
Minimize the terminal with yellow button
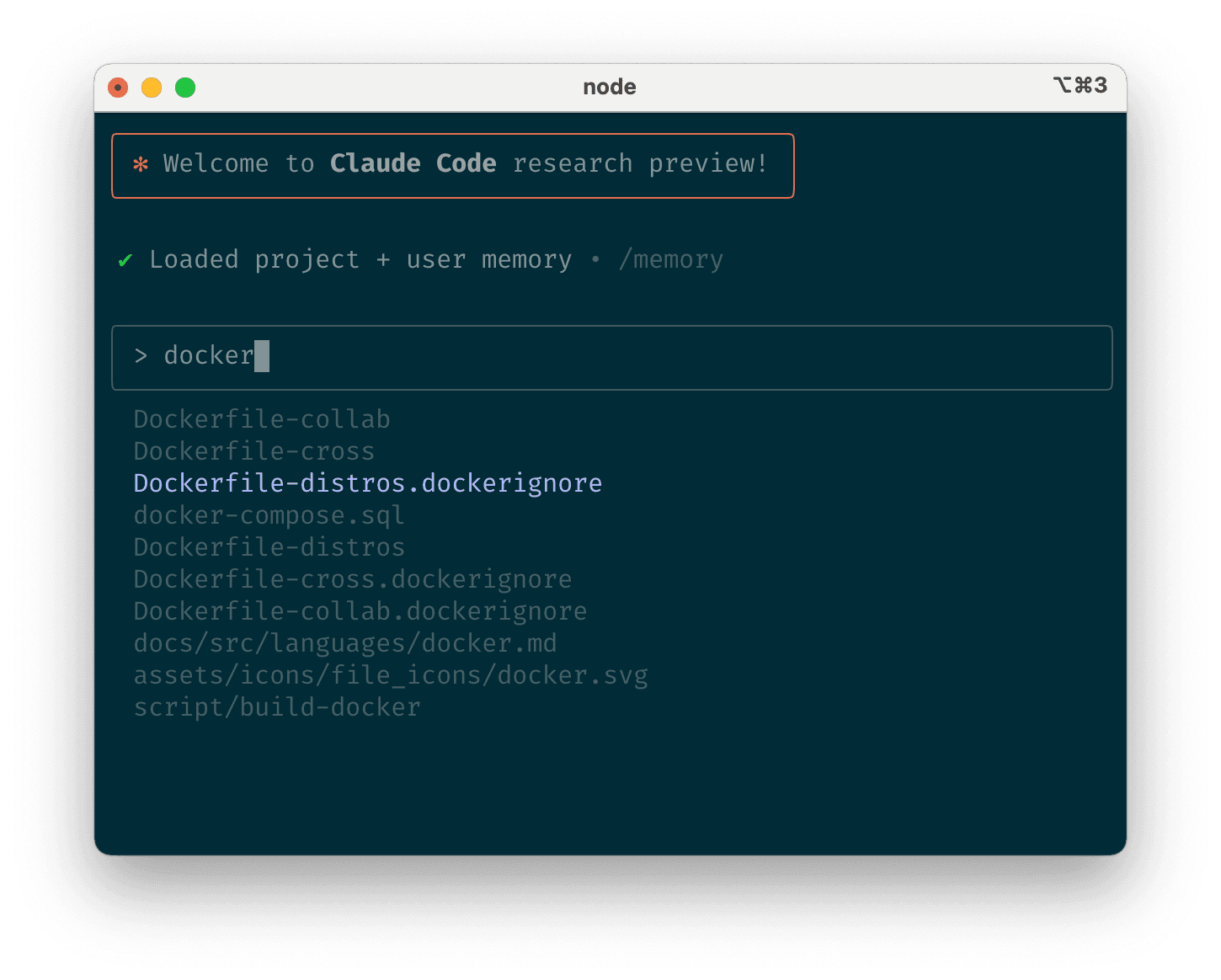pyautogui.click(x=152, y=88)
